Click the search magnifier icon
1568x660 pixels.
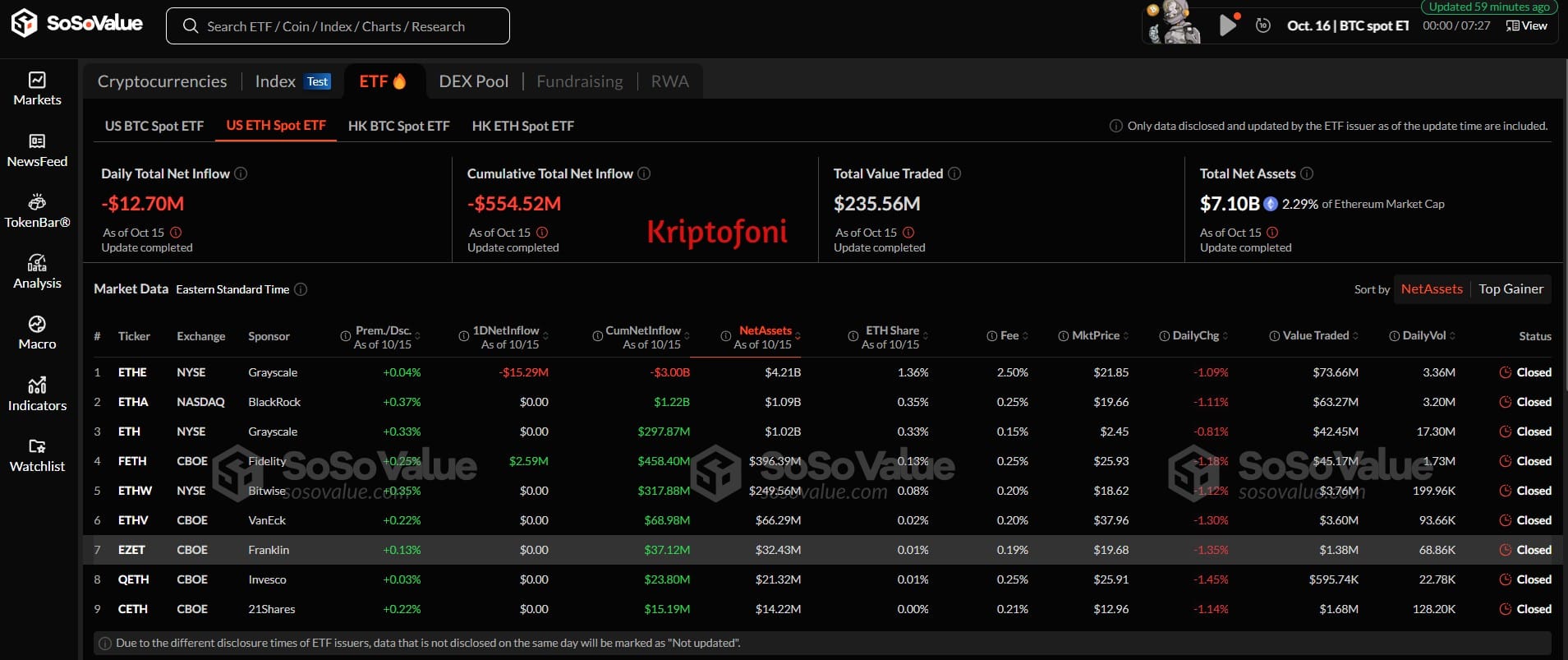pos(191,26)
